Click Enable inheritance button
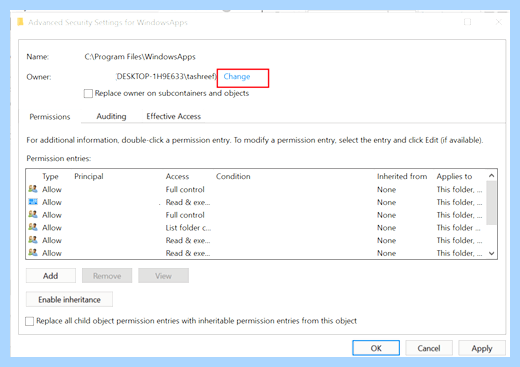Image resolution: width=520 pixels, height=367 pixels. [69, 299]
